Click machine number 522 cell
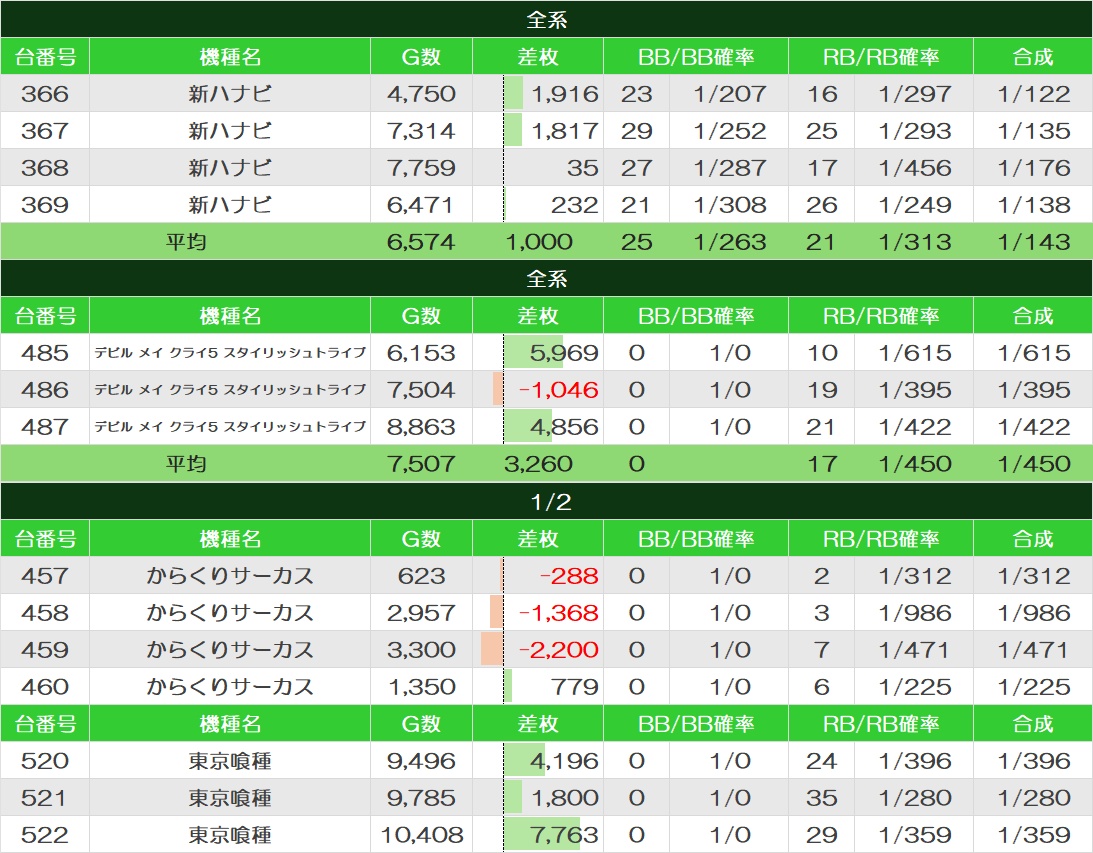Image resolution: width=1093 pixels, height=853 pixels. pos(45,834)
